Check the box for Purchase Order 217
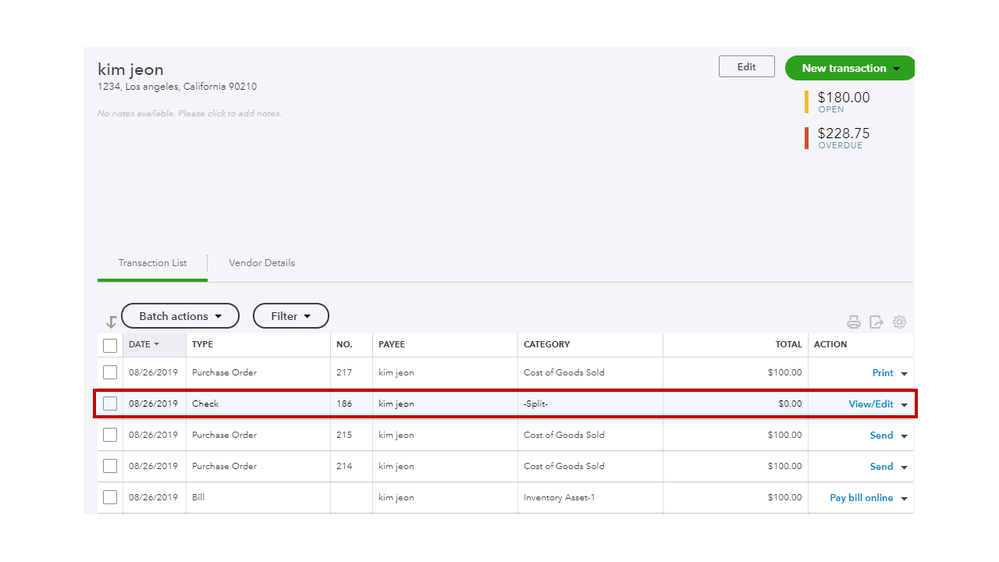This screenshot has width=999, height=562. point(110,373)
